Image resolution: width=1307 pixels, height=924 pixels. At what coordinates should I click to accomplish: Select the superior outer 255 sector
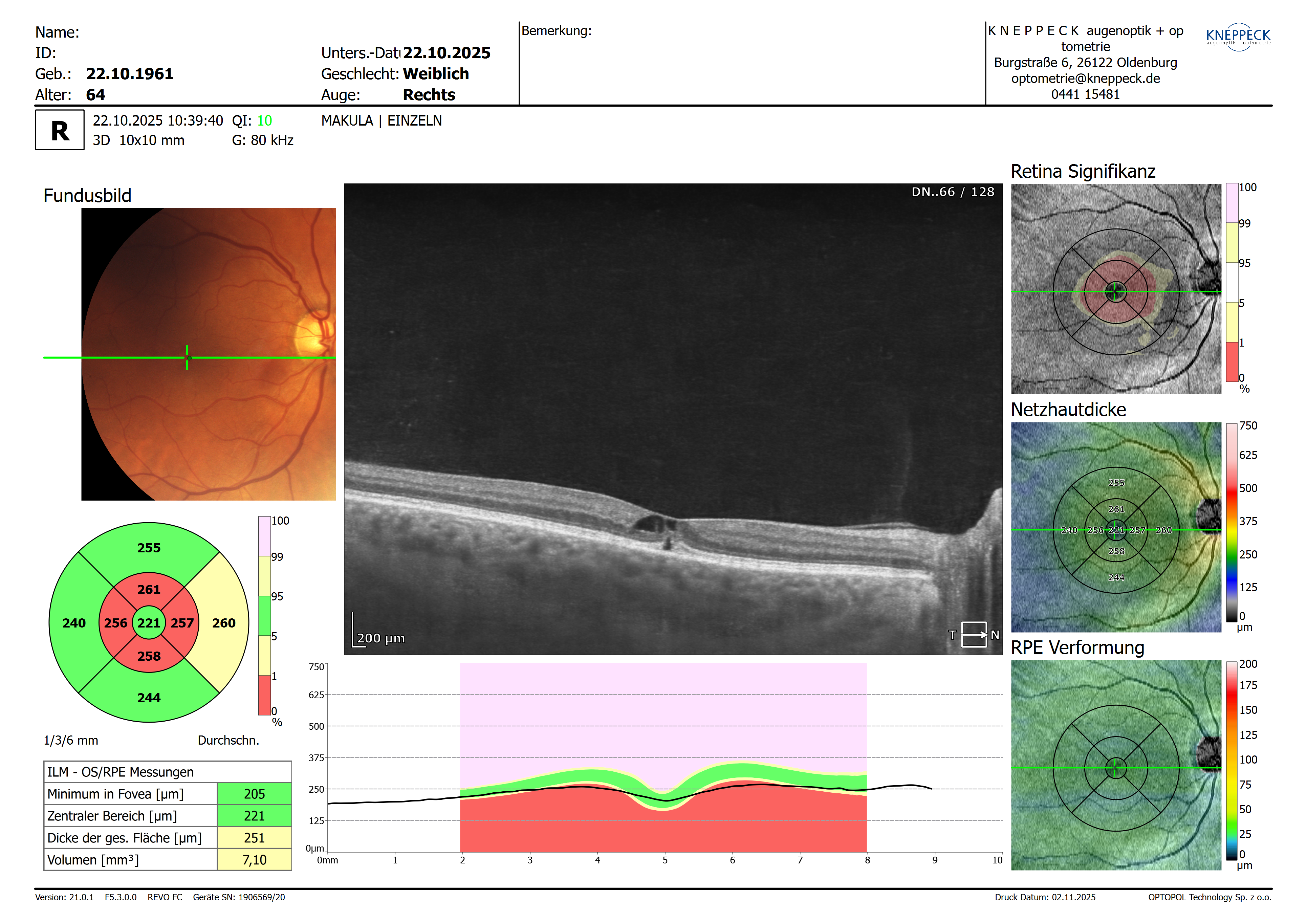pyautogui.click(x=149, y=548)
